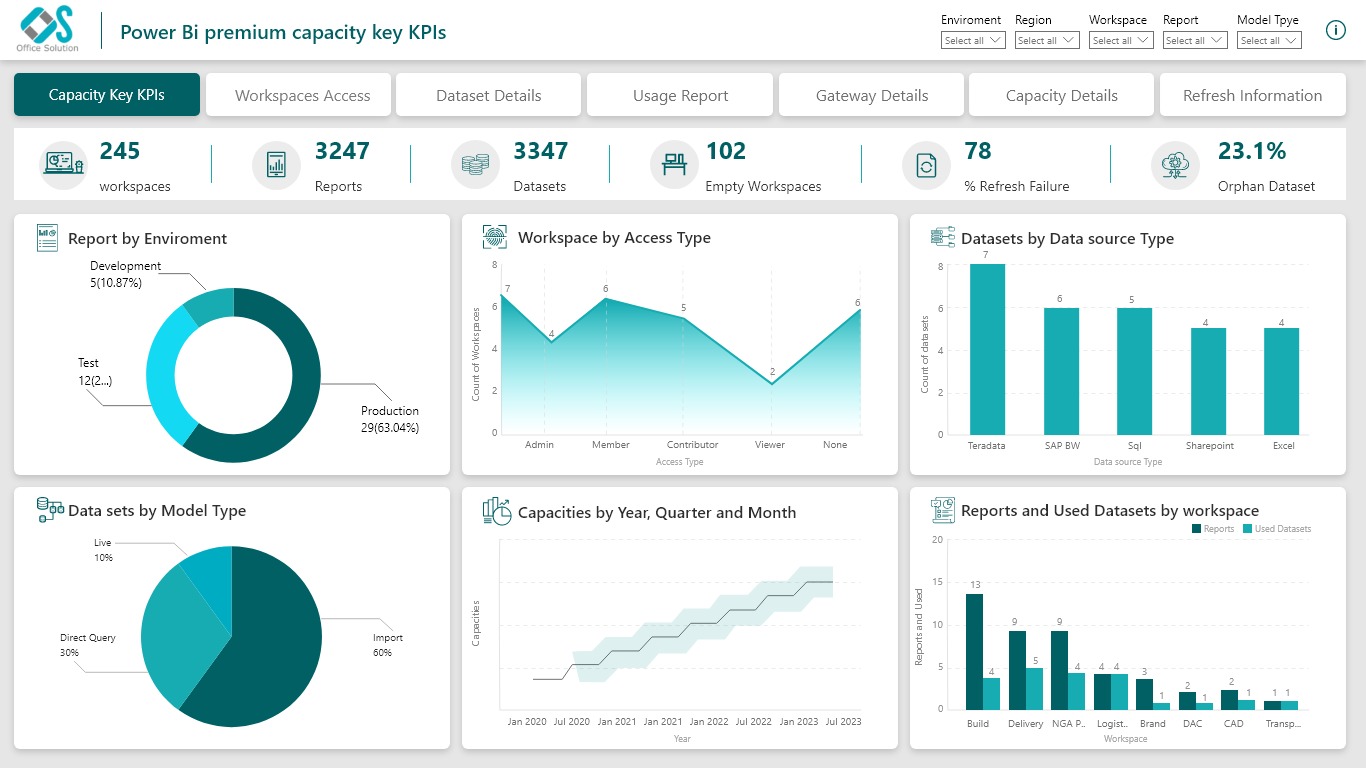The image size is (1366, 768).
Task: Open the Dataset Details tab
Action: click(x=488, y=95)
